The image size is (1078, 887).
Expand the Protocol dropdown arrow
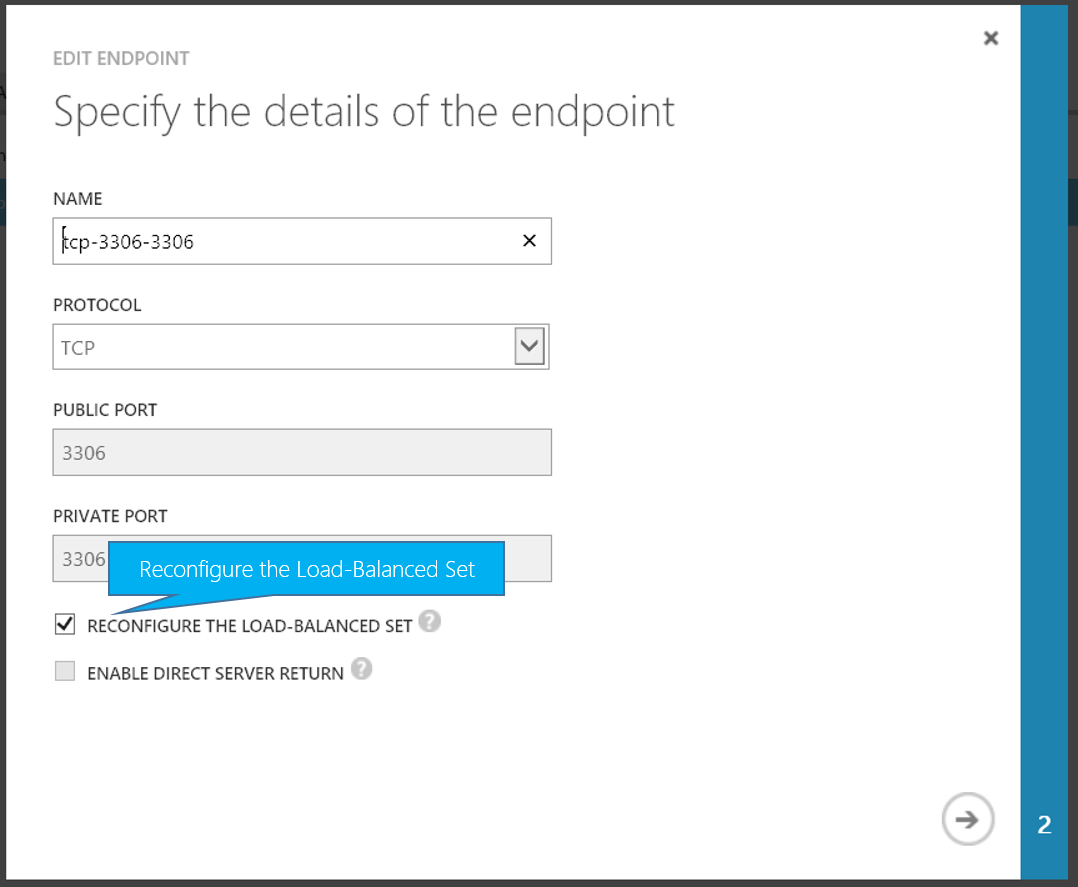(x=529, y=347)
